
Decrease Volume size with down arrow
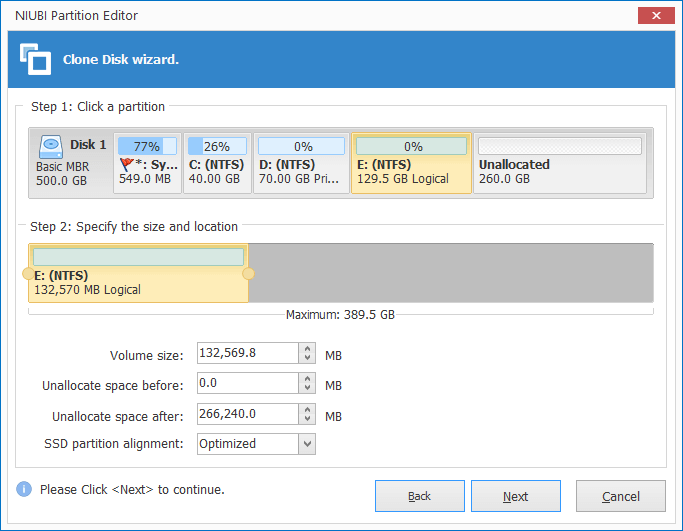307,359
